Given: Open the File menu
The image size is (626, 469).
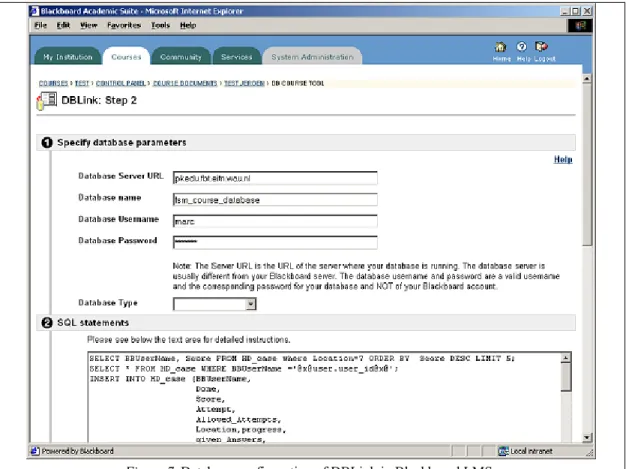Looking at the screenshot, I should 40,26.
